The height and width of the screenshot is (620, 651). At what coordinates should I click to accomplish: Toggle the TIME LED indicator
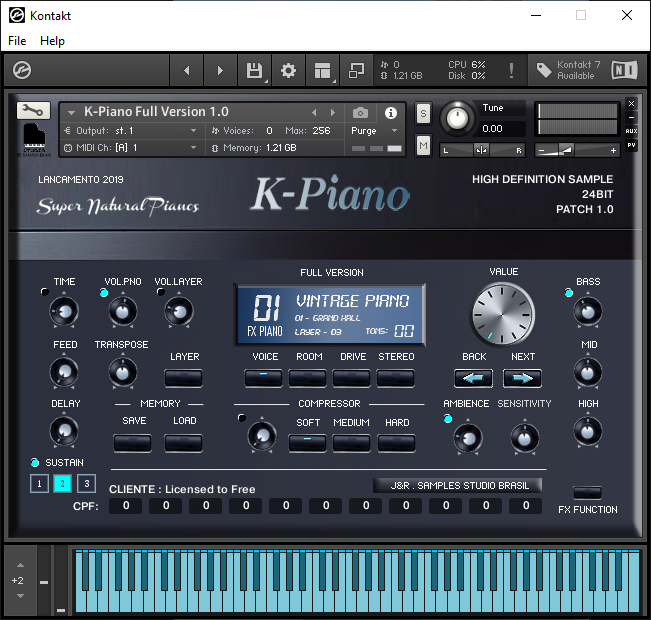click(44, 292)
